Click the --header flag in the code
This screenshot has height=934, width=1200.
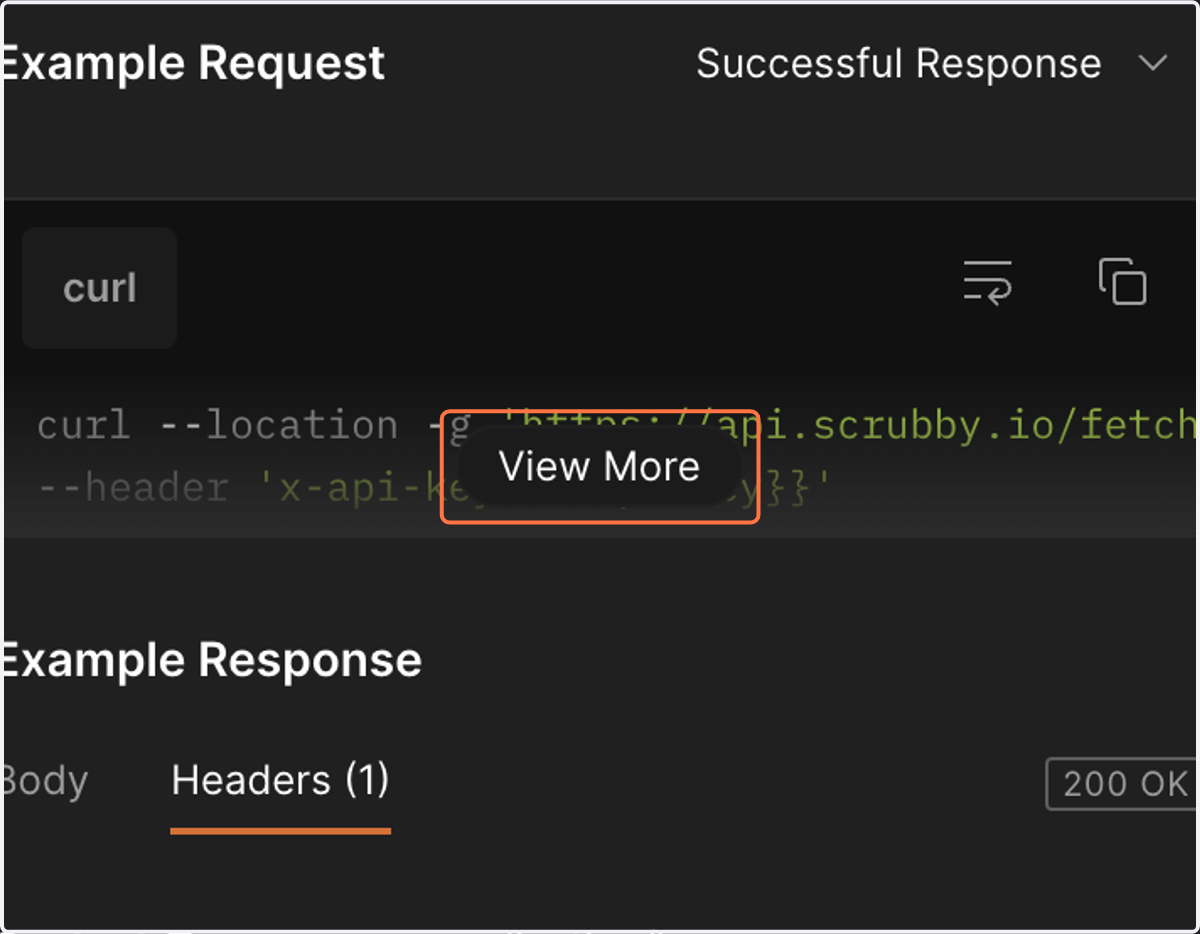(134, 488)
